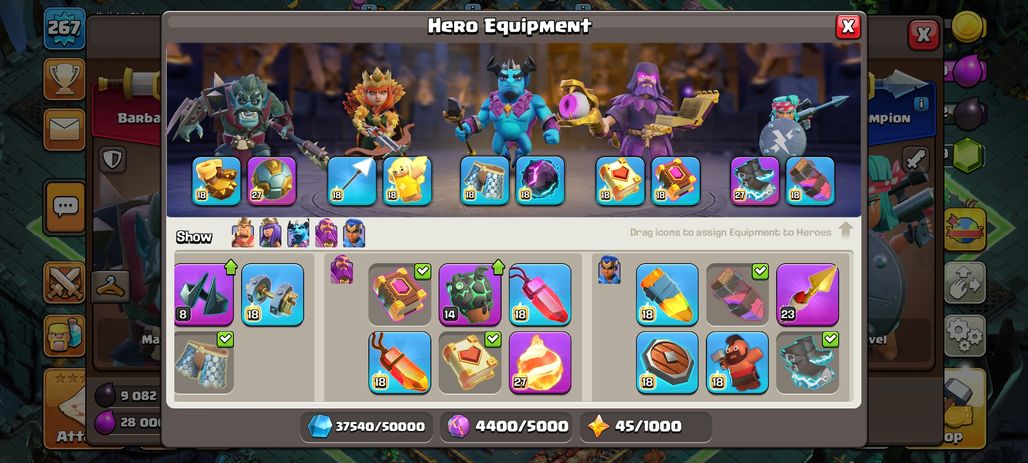Select the Rocket Spear equipment level 23
Screen dimensions: 1028x463
click(x=807, y=294)
